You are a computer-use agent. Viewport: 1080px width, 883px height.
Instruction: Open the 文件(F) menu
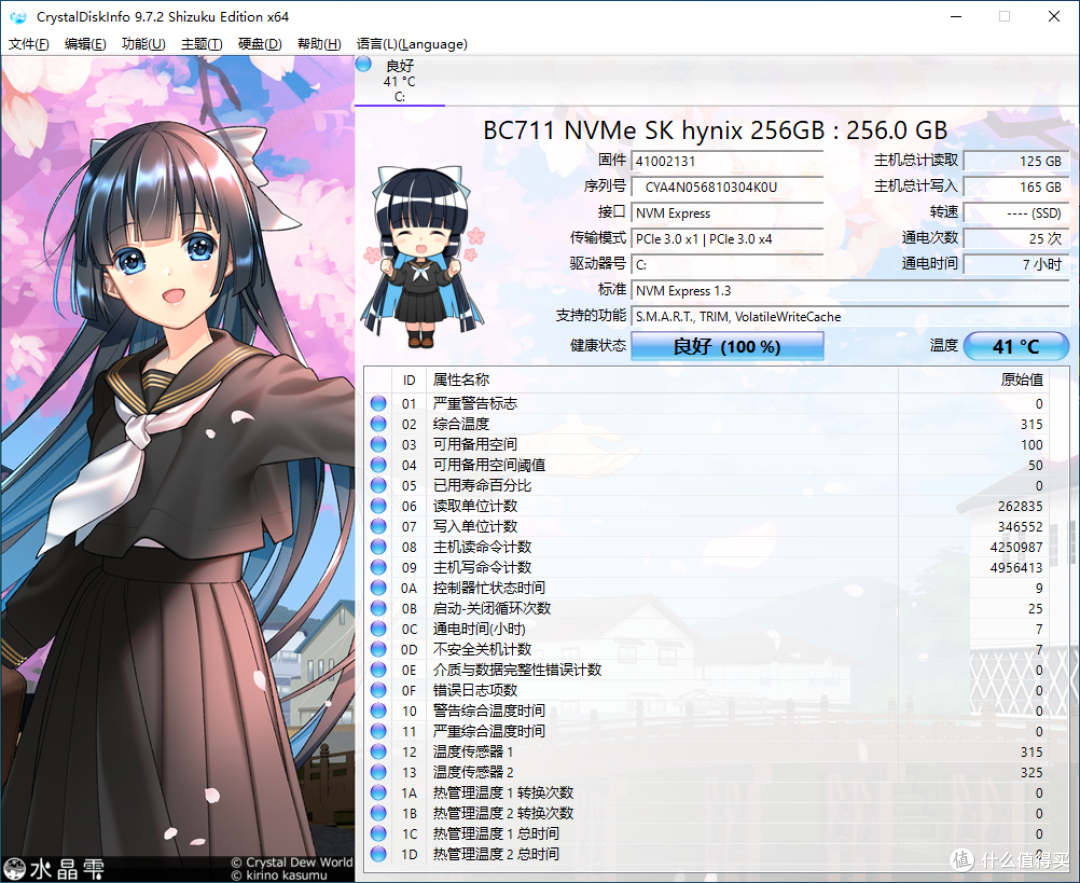coord(28,44)
